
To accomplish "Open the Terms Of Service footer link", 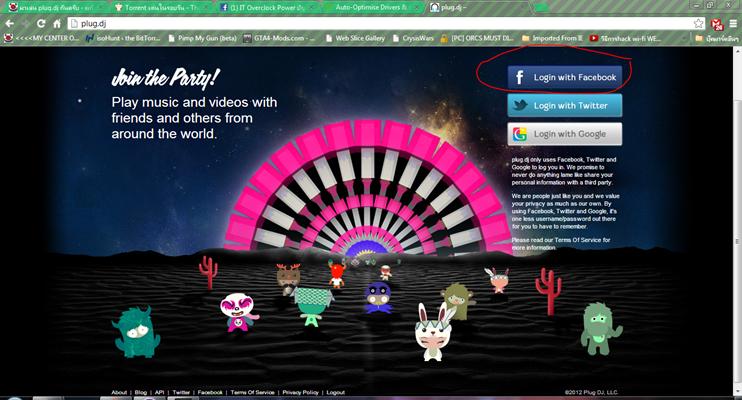I will point(253,392).
